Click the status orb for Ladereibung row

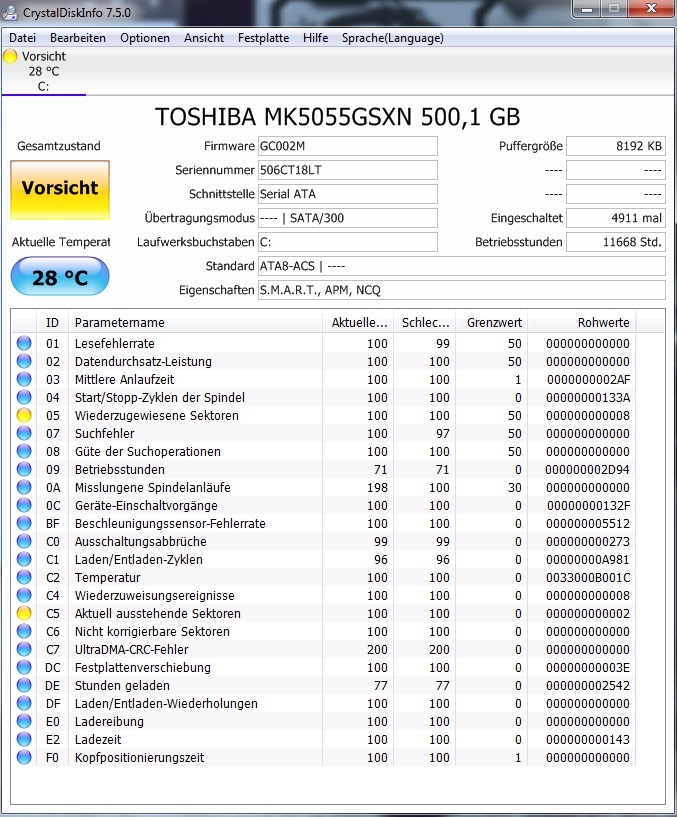[24, 721]
